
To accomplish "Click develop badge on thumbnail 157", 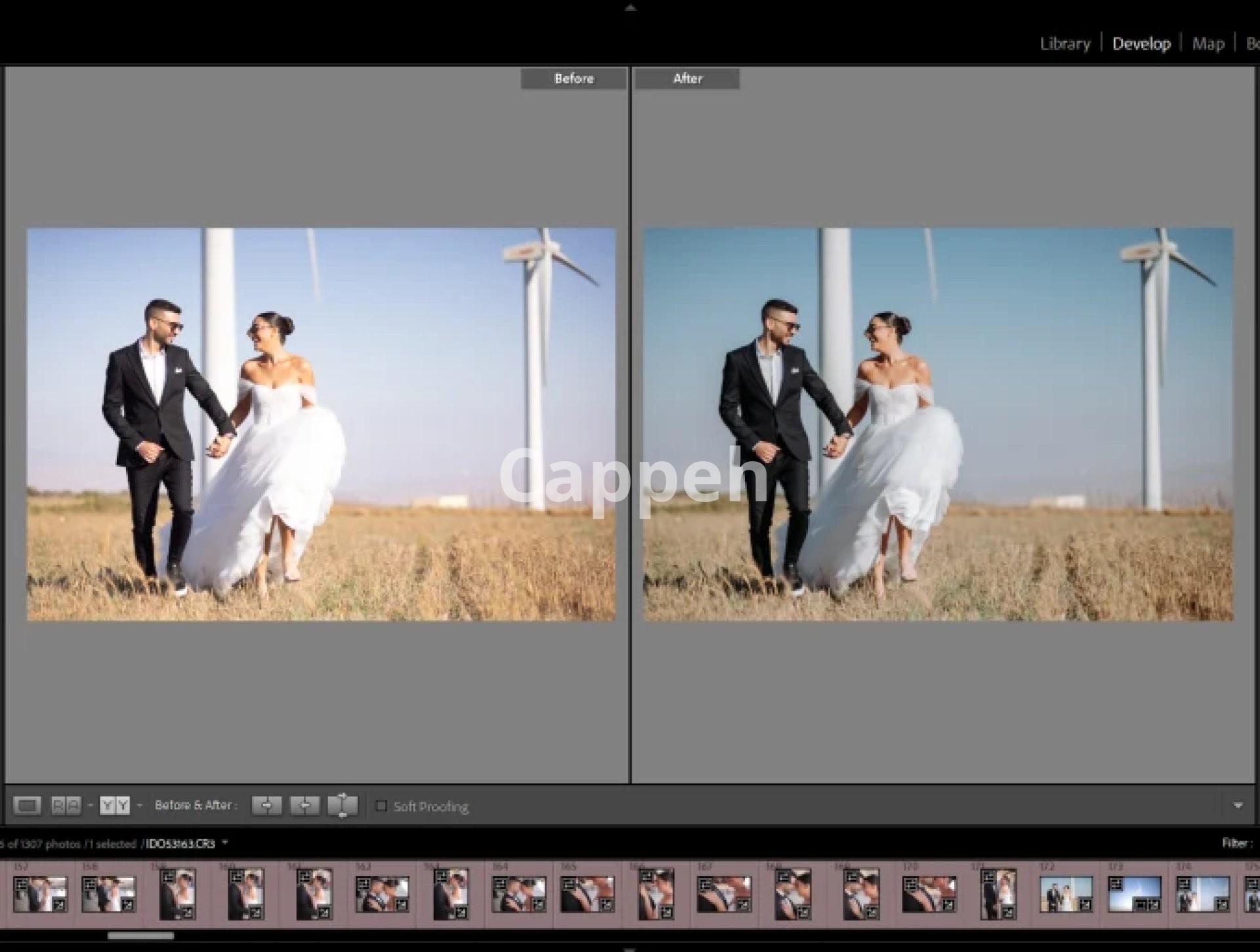I will [x=59, y=905].
